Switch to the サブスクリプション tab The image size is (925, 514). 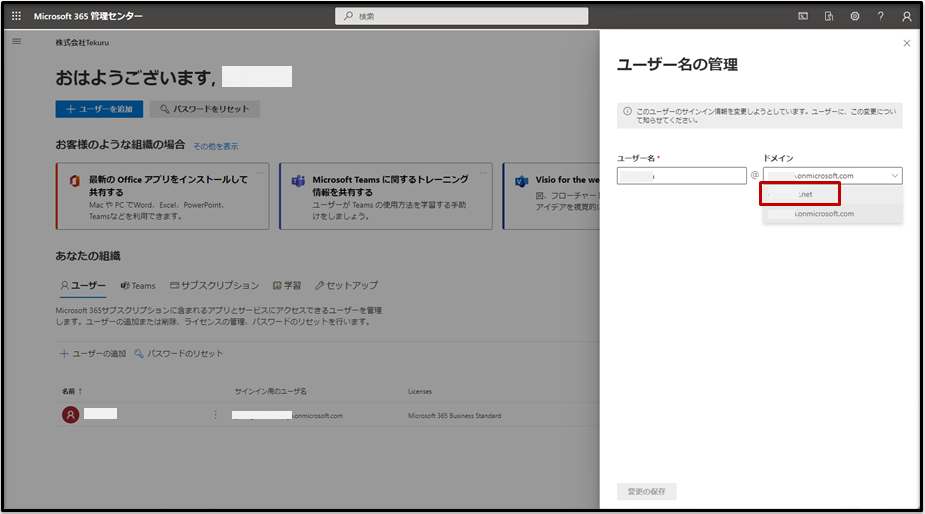tap(214, 286)
